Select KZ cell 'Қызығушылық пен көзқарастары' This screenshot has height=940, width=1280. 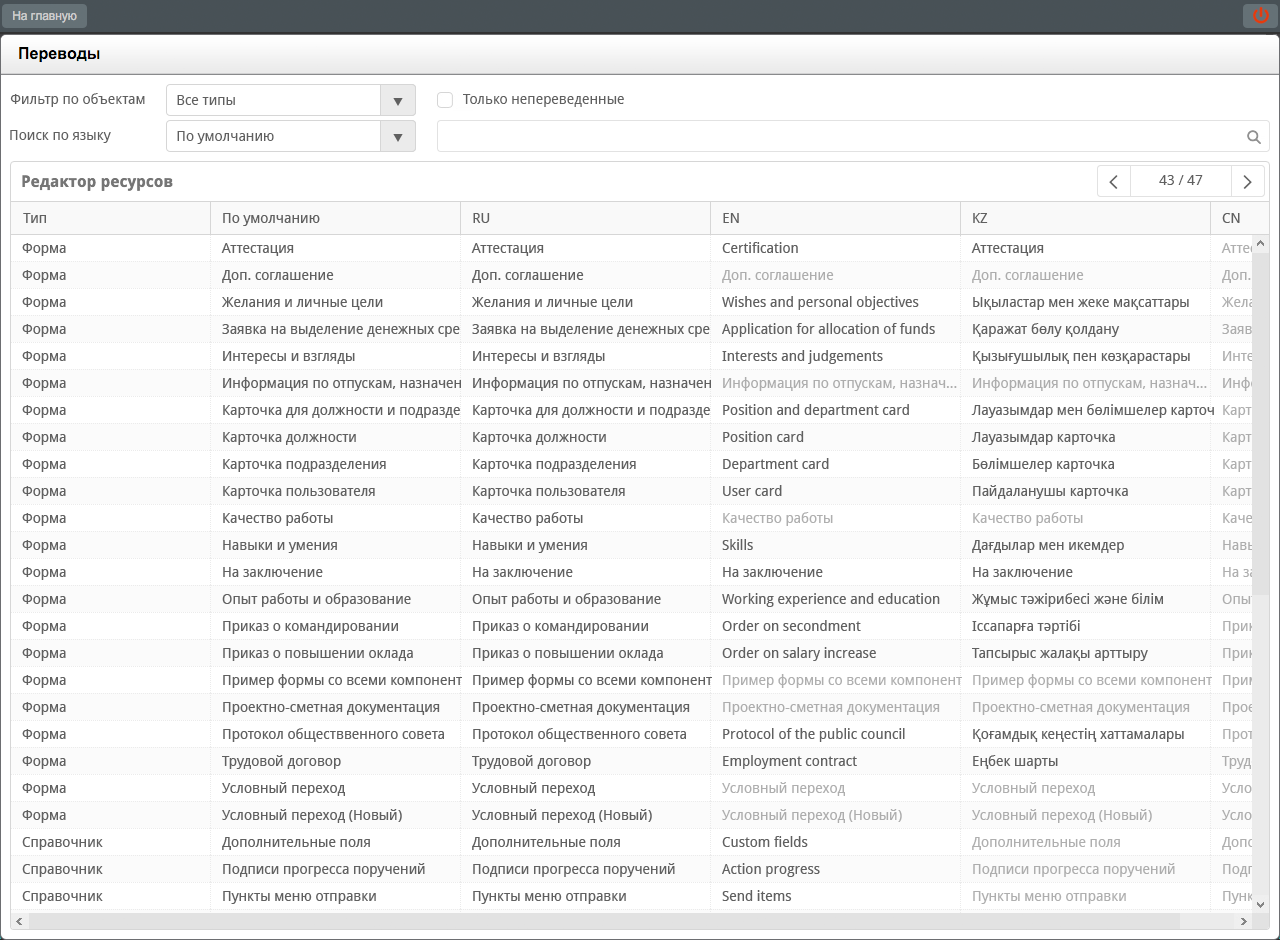pyautogui.click(x=1086, y=356)
